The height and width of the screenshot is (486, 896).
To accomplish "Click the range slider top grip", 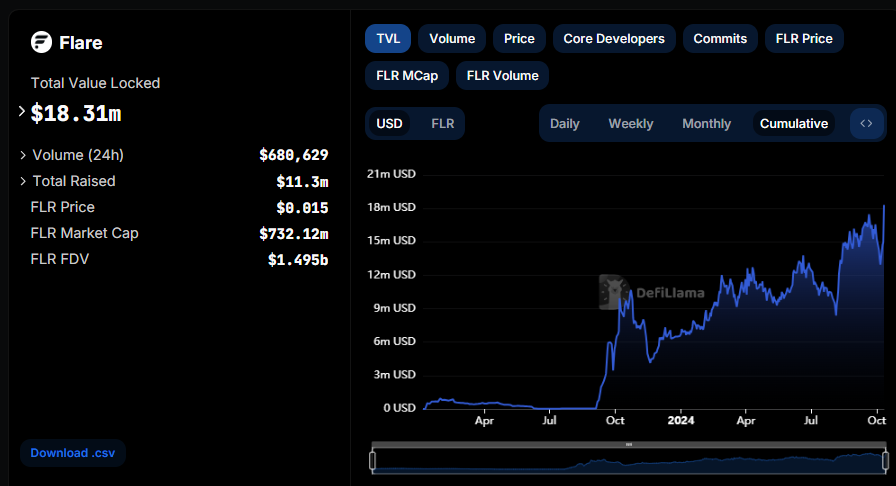I will [629, 444].
